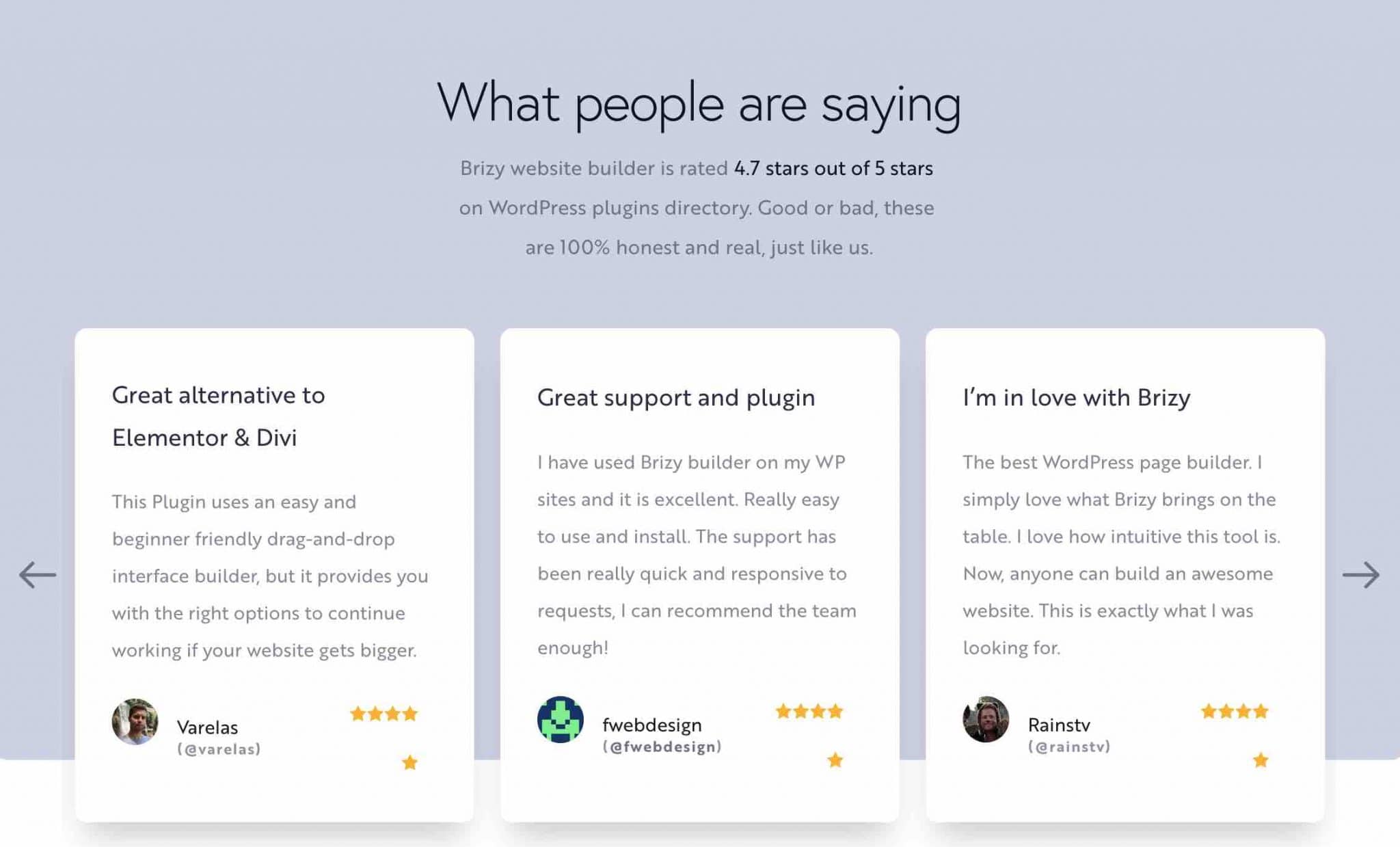Image resolution: width=1400 pixels, height=847 pixels.
Task: Click fwebdesign's green pixel avatar
Action: click(561, 719)
